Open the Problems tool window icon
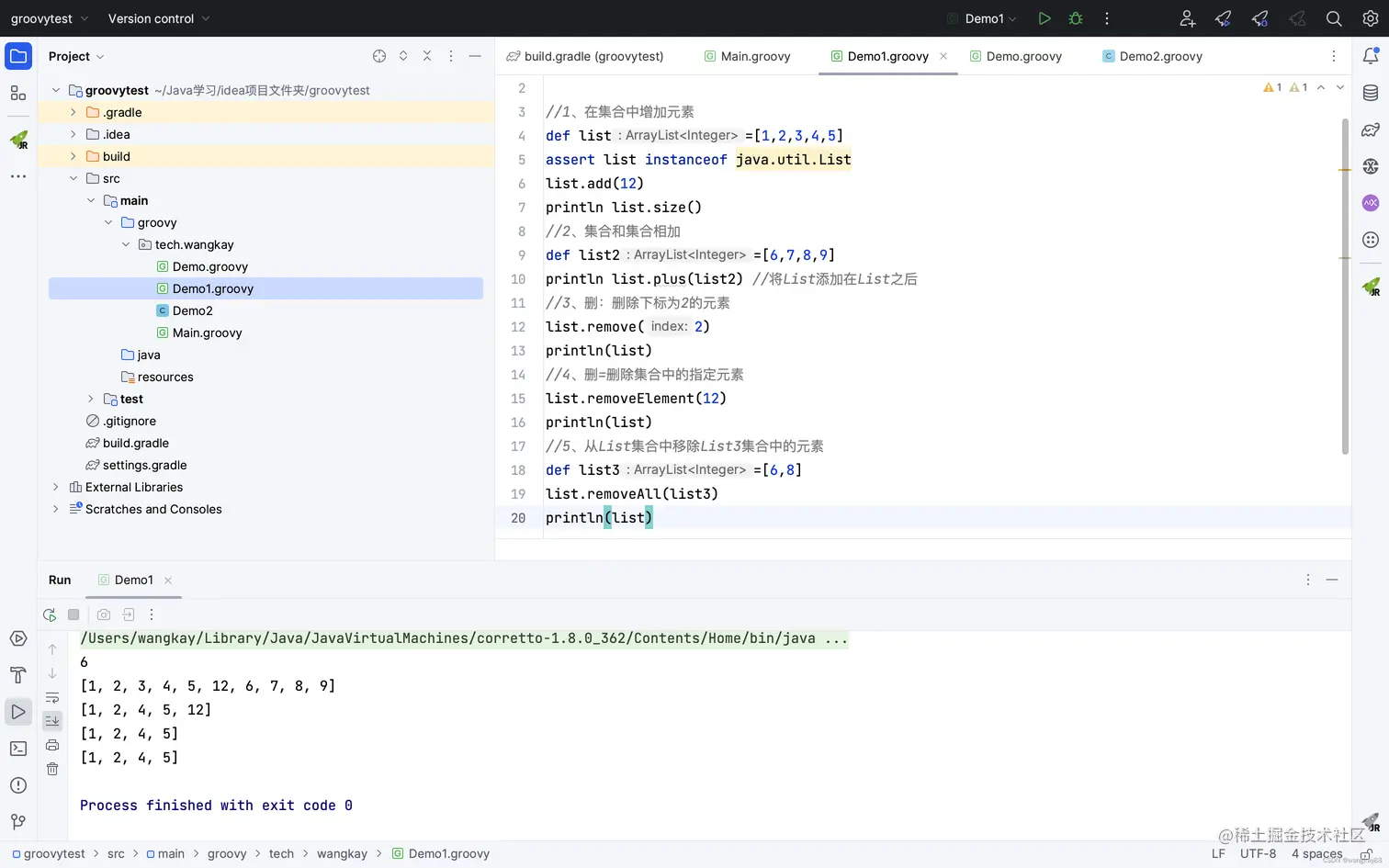Image resolution: width=1389 pixels, height=868 pixels. 18,785
